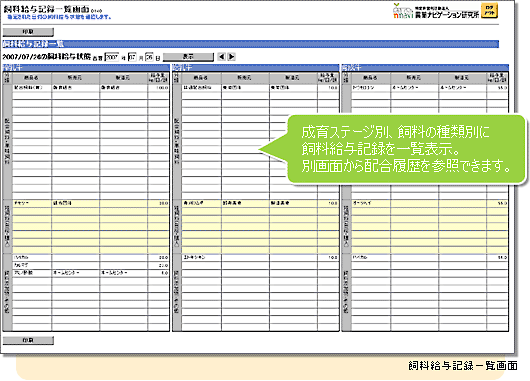Click the year input field showing 2007

click(x=112, y=57)
